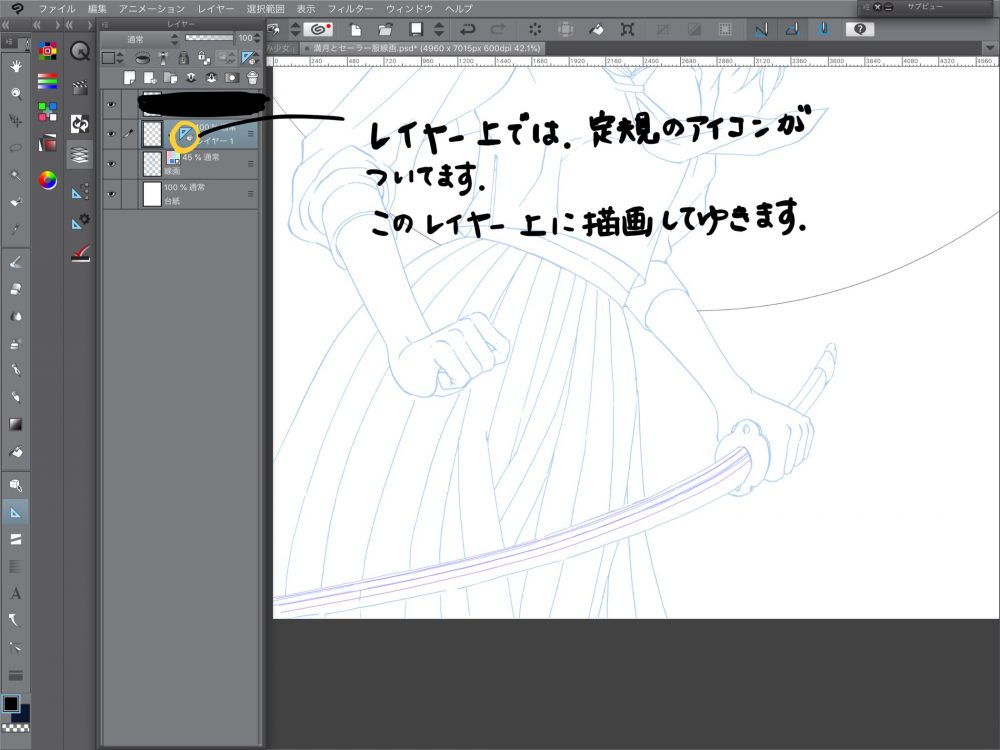
Task: Select the Fill bucket tool in toolbox
Action: [15, 452]
